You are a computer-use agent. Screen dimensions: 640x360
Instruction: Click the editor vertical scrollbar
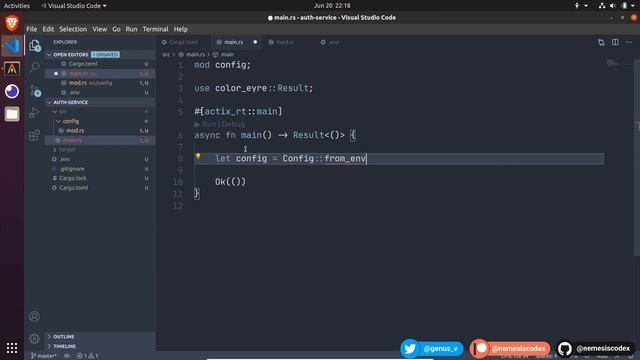[637, 158]
